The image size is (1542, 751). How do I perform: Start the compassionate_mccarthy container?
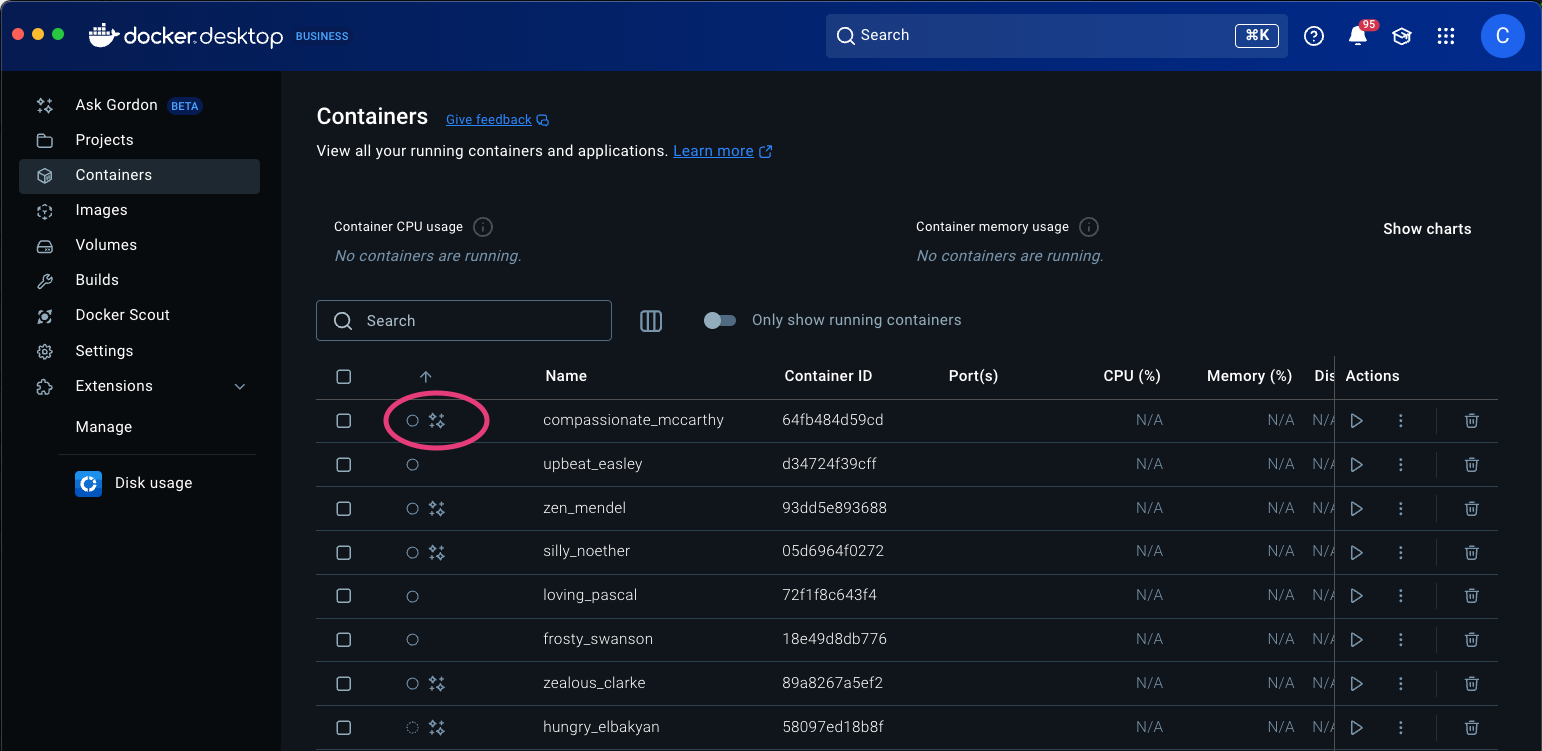tap(1356, 421)
